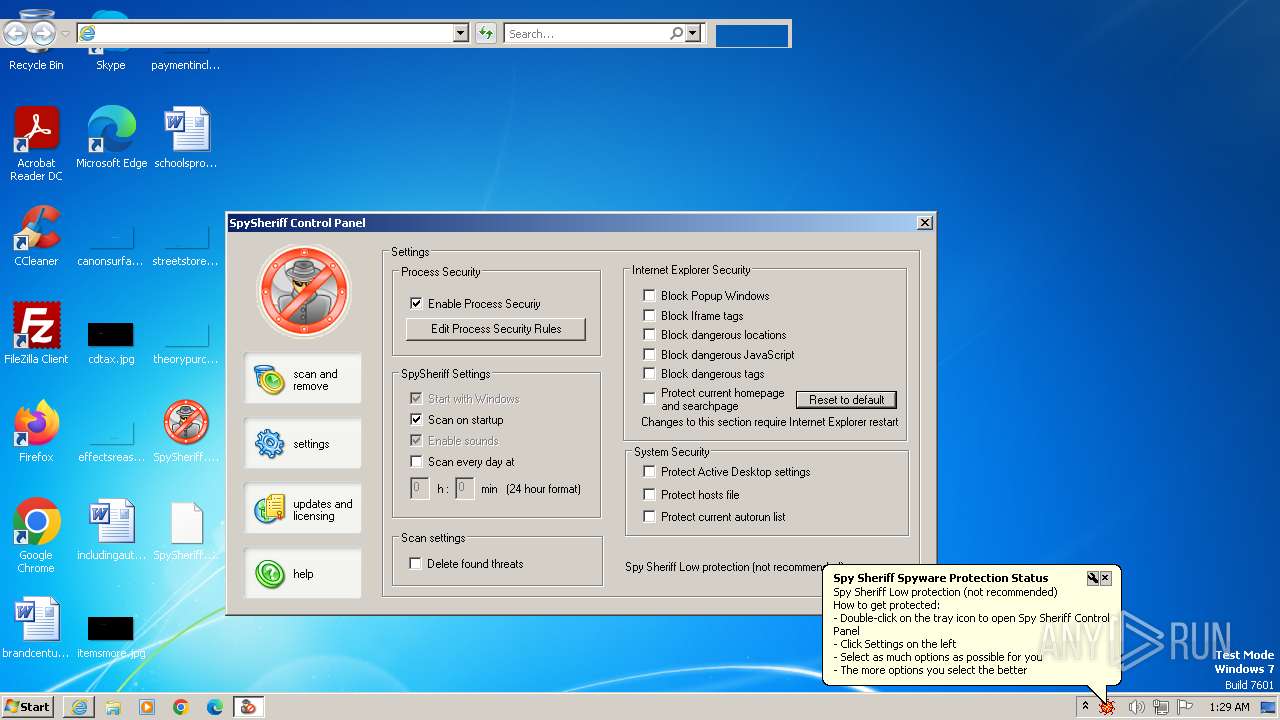The width and height of the screenshot is (1280, 720).
Task: Enable Block dangerous JavaScript checkbox
Action: coord(649,354)
